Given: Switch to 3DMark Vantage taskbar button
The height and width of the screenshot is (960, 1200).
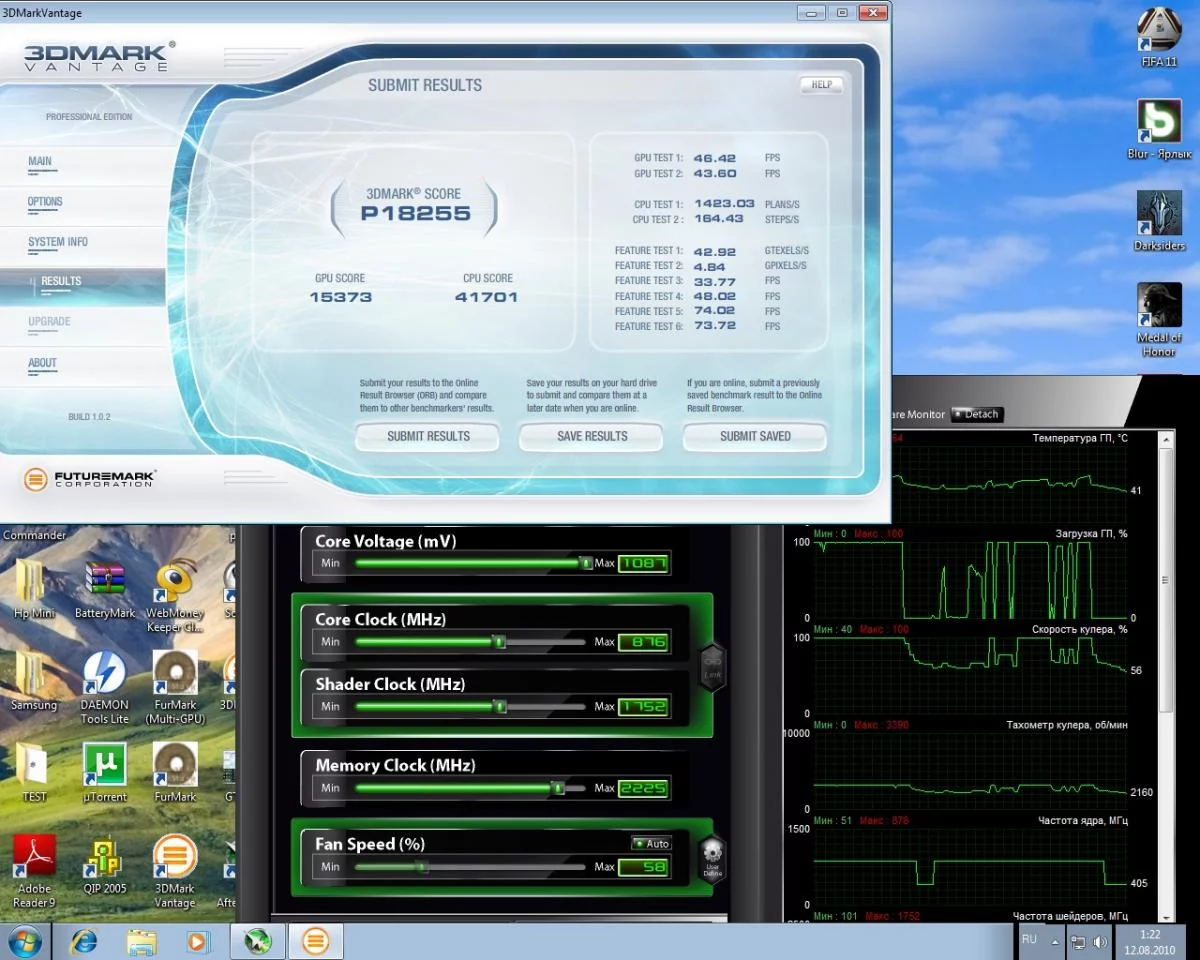Looking at the screenshot, I should click(x=316, y=941).
